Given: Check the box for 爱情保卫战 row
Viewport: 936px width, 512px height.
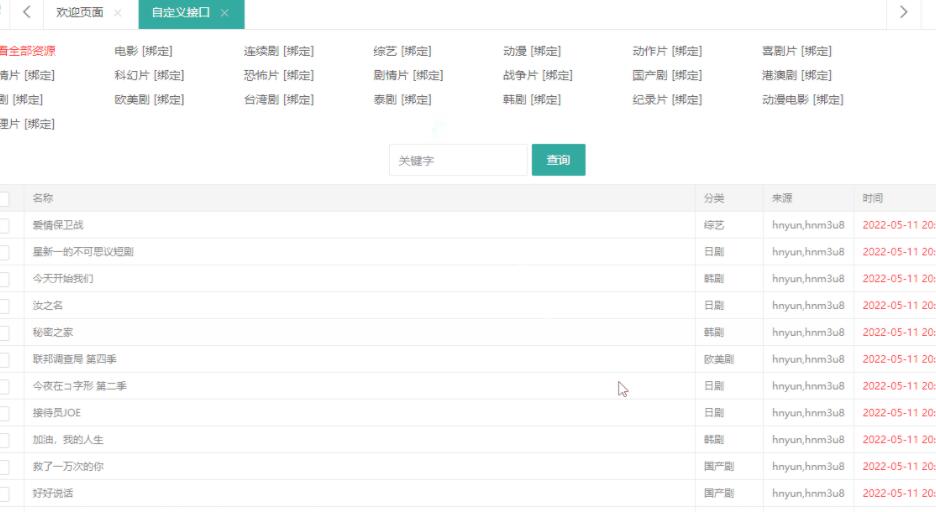Looking at the screenshot, I should click(x=4, y=226).
